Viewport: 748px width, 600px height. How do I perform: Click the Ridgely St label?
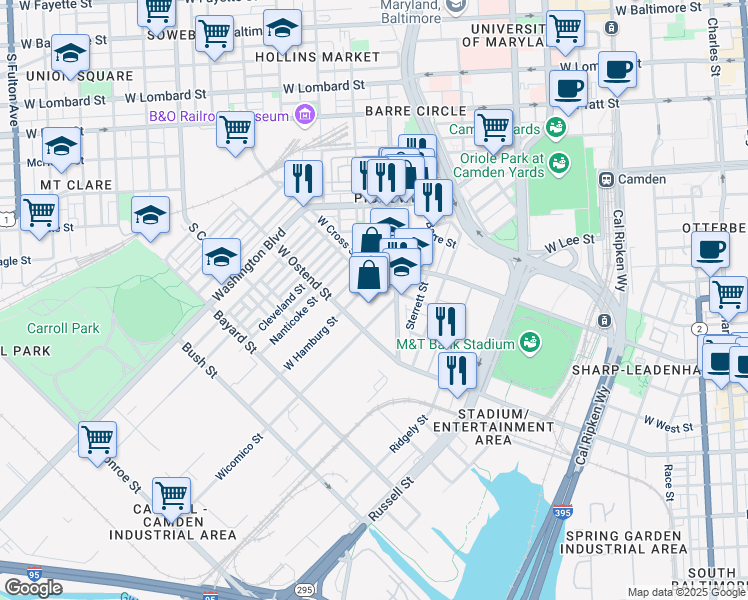[409, 434]
